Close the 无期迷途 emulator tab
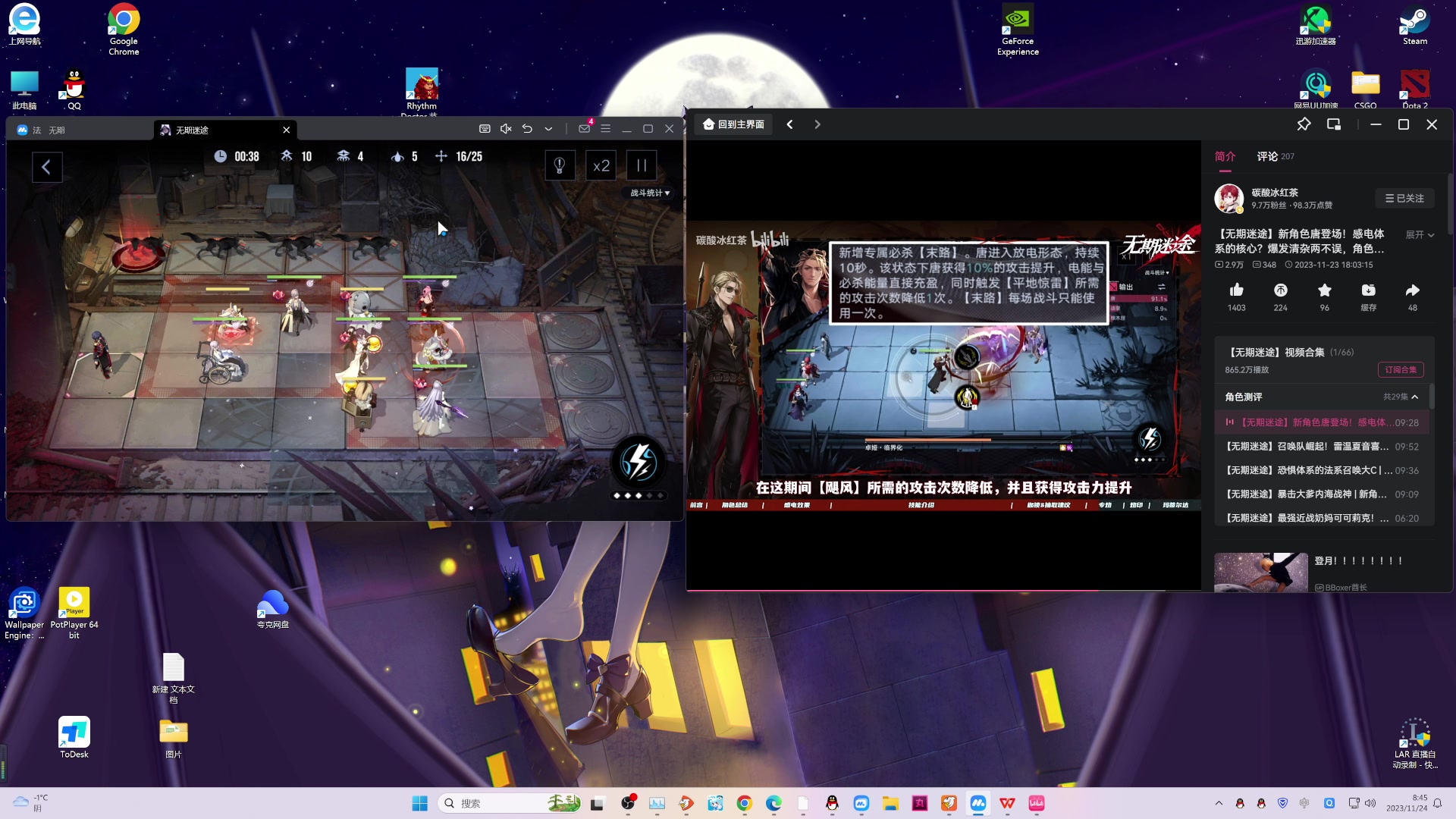The height and width of the screenshot is (819, 1456). pyautogui.click(x=287, y=130)
